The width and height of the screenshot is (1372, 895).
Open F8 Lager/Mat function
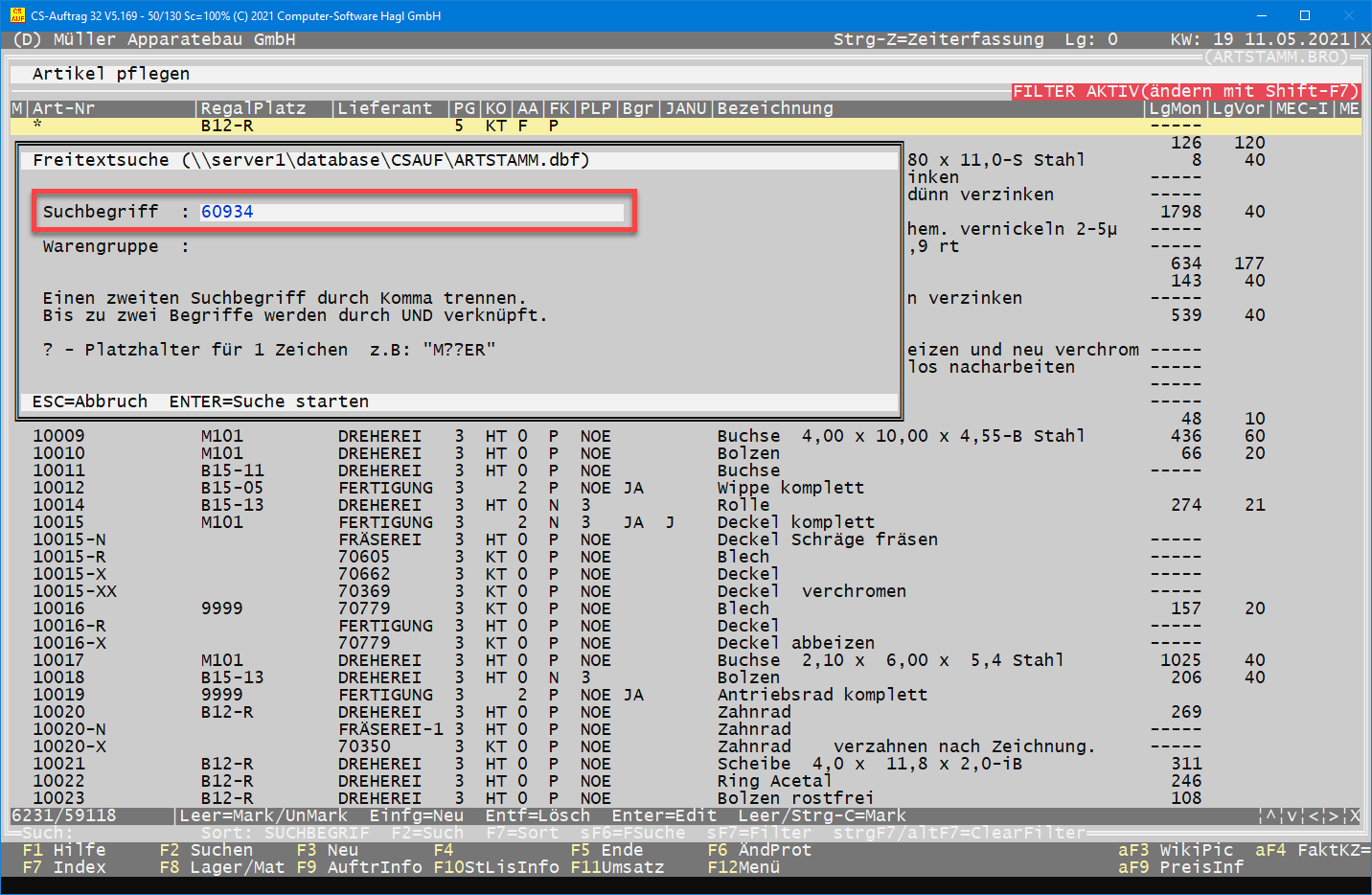221,867
